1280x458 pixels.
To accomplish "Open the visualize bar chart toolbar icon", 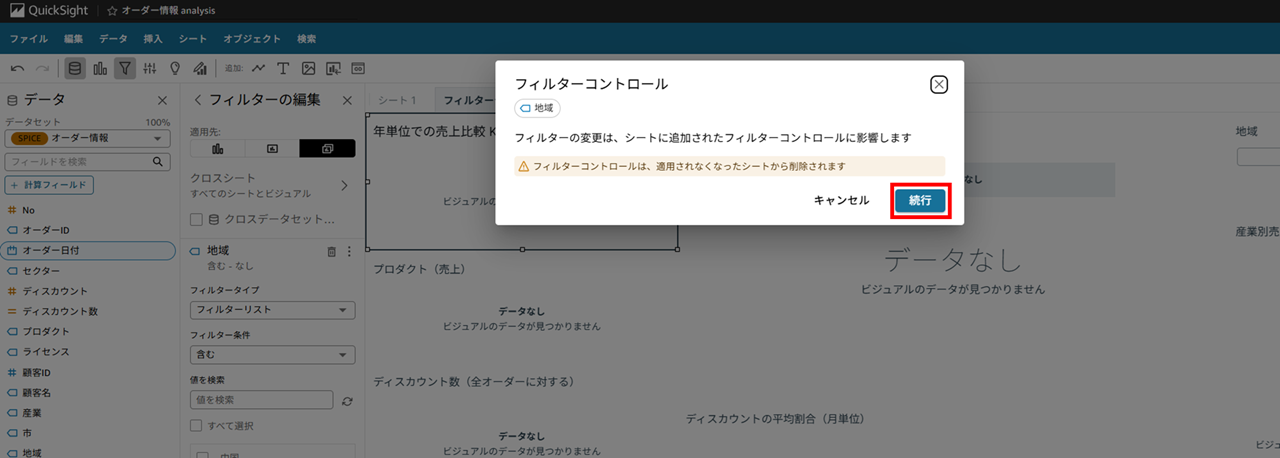I will tap(100, 68).
